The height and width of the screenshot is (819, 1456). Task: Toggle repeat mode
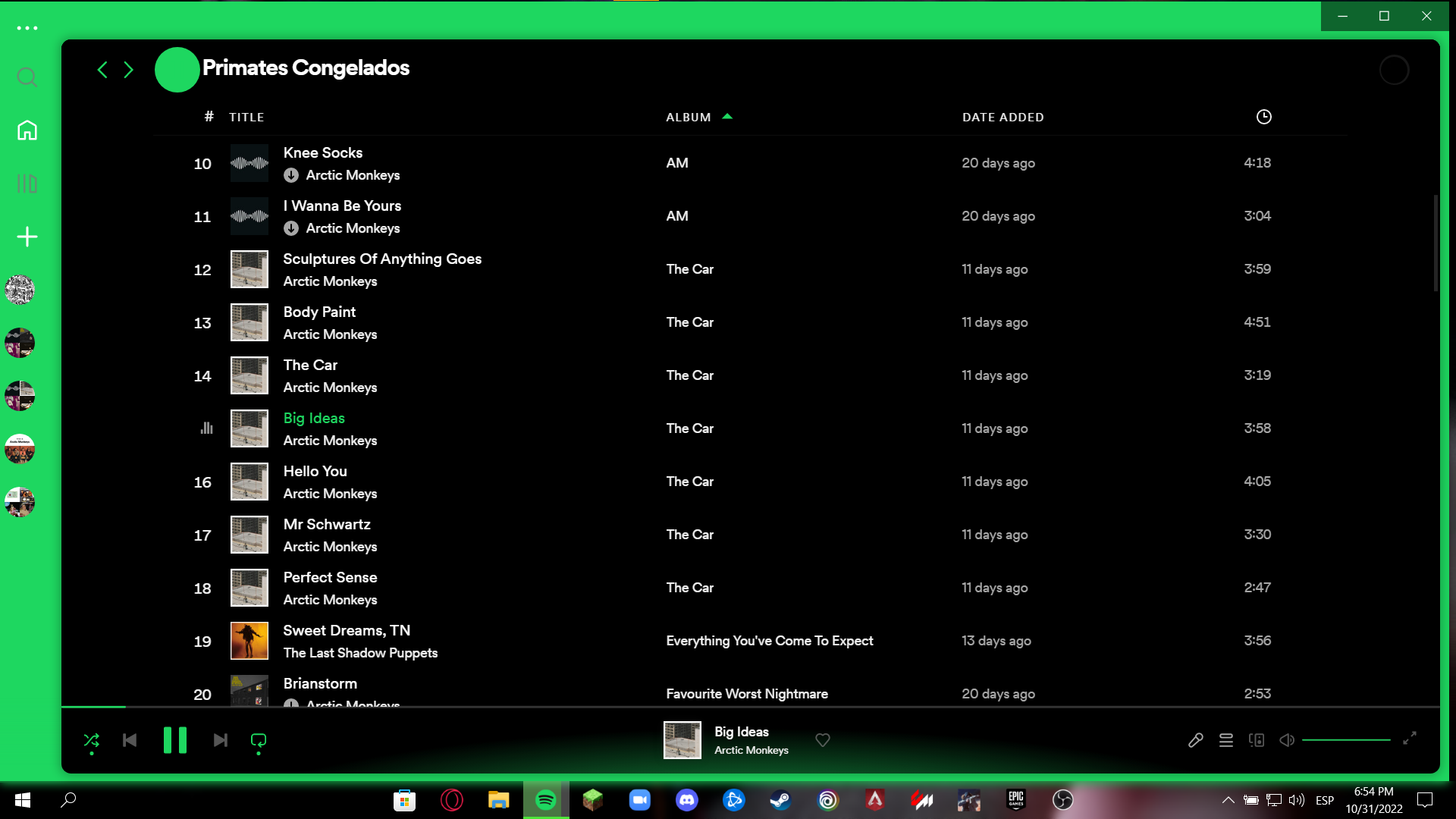tap(258, 740)
